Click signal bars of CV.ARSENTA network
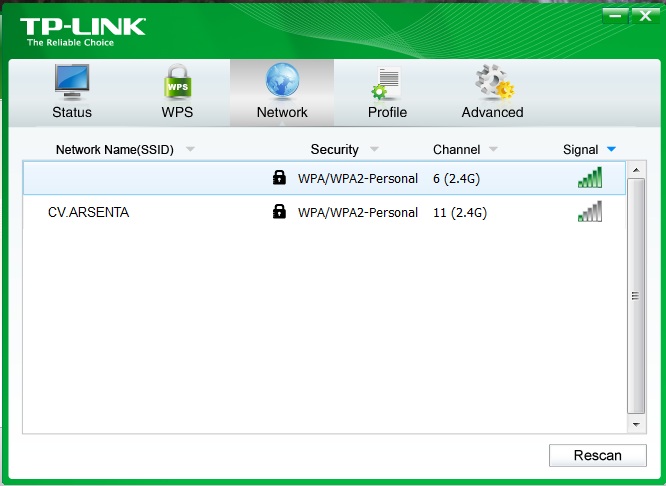The image size is (666, 486). click(x=590, y=211)
